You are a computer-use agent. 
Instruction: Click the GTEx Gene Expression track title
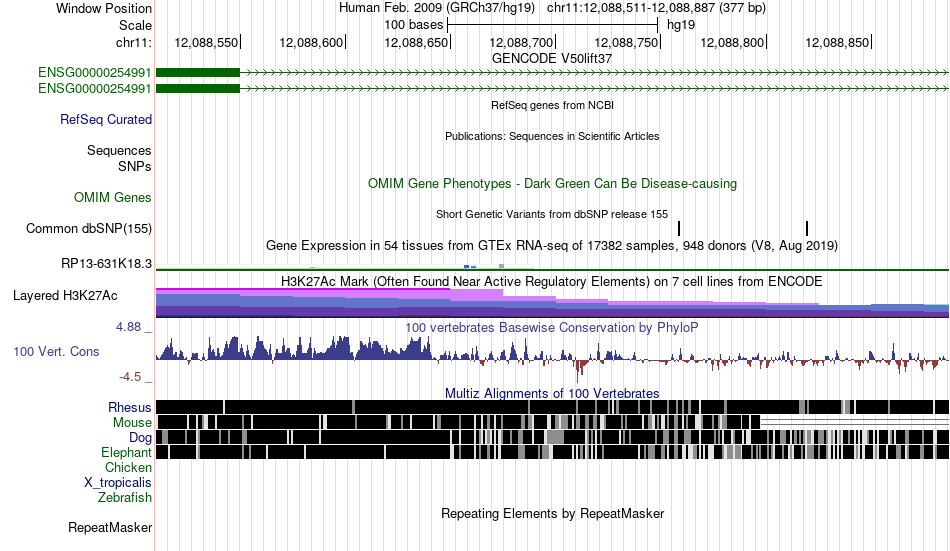pos(552,245)
